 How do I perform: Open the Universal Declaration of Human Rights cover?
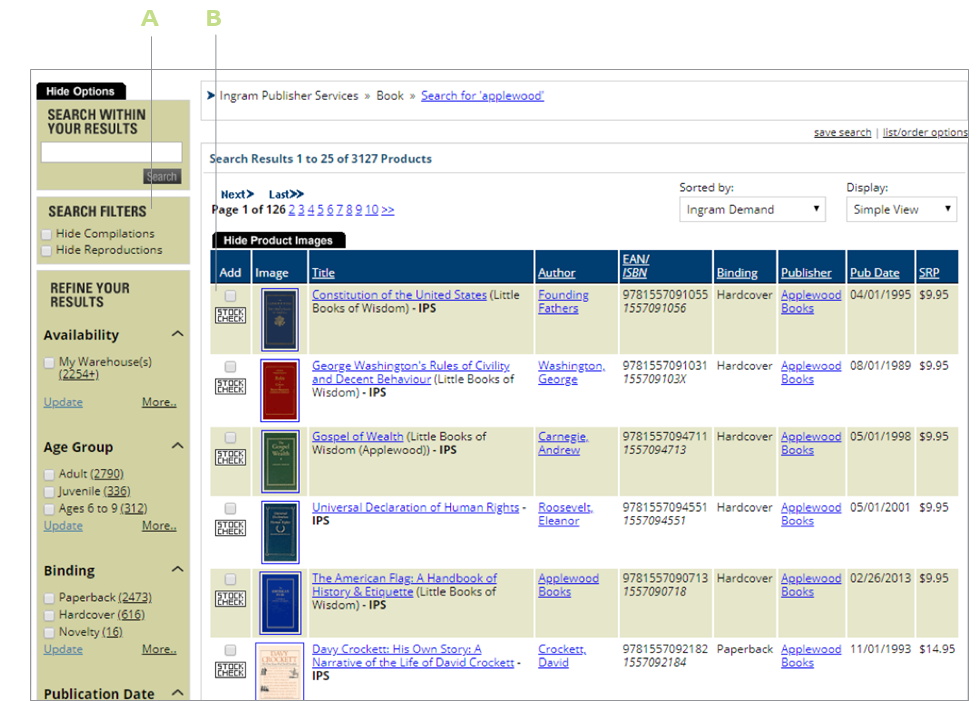point(280,532)
